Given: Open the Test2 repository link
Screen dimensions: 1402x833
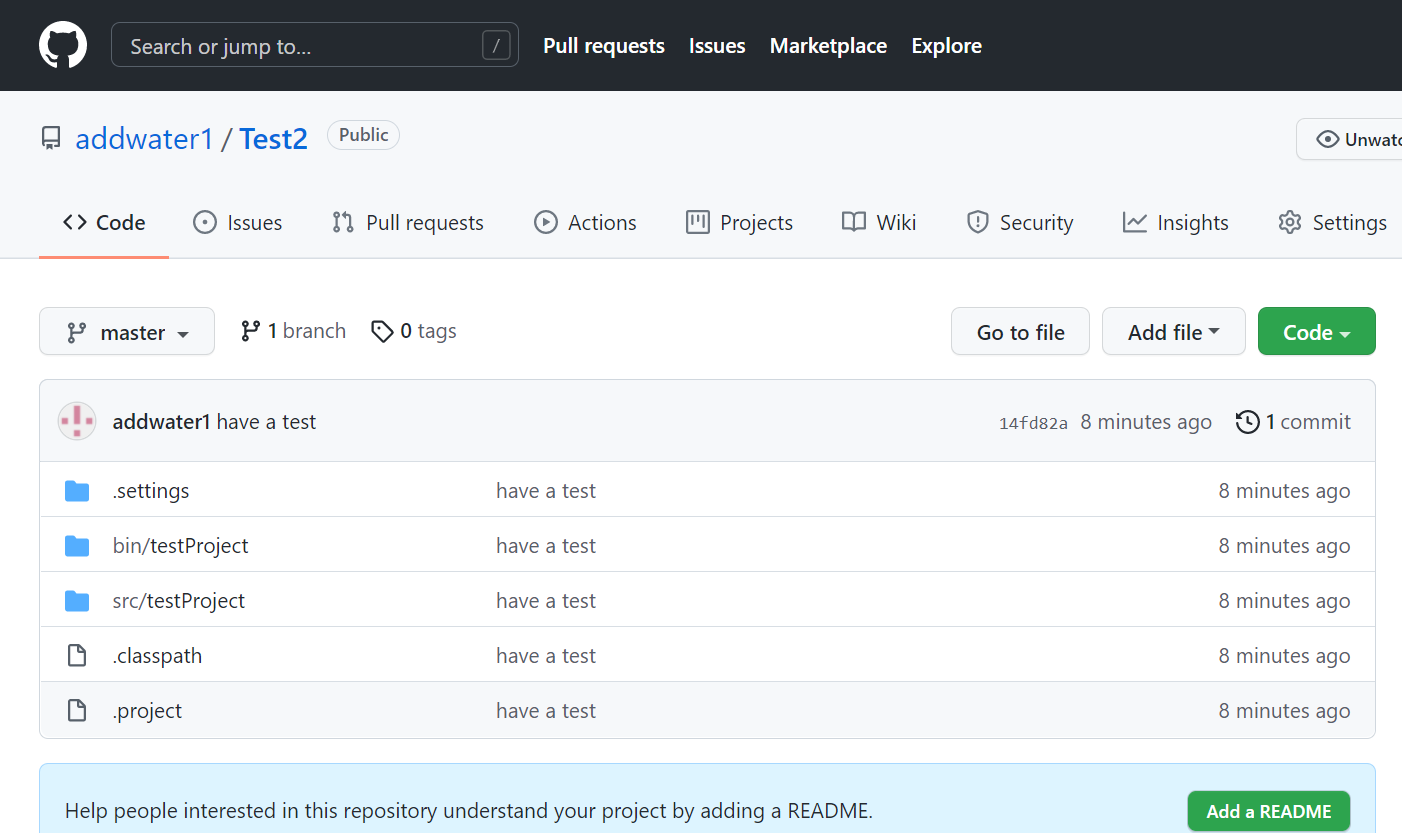Looking at the screenshot, I should [273, 138].
